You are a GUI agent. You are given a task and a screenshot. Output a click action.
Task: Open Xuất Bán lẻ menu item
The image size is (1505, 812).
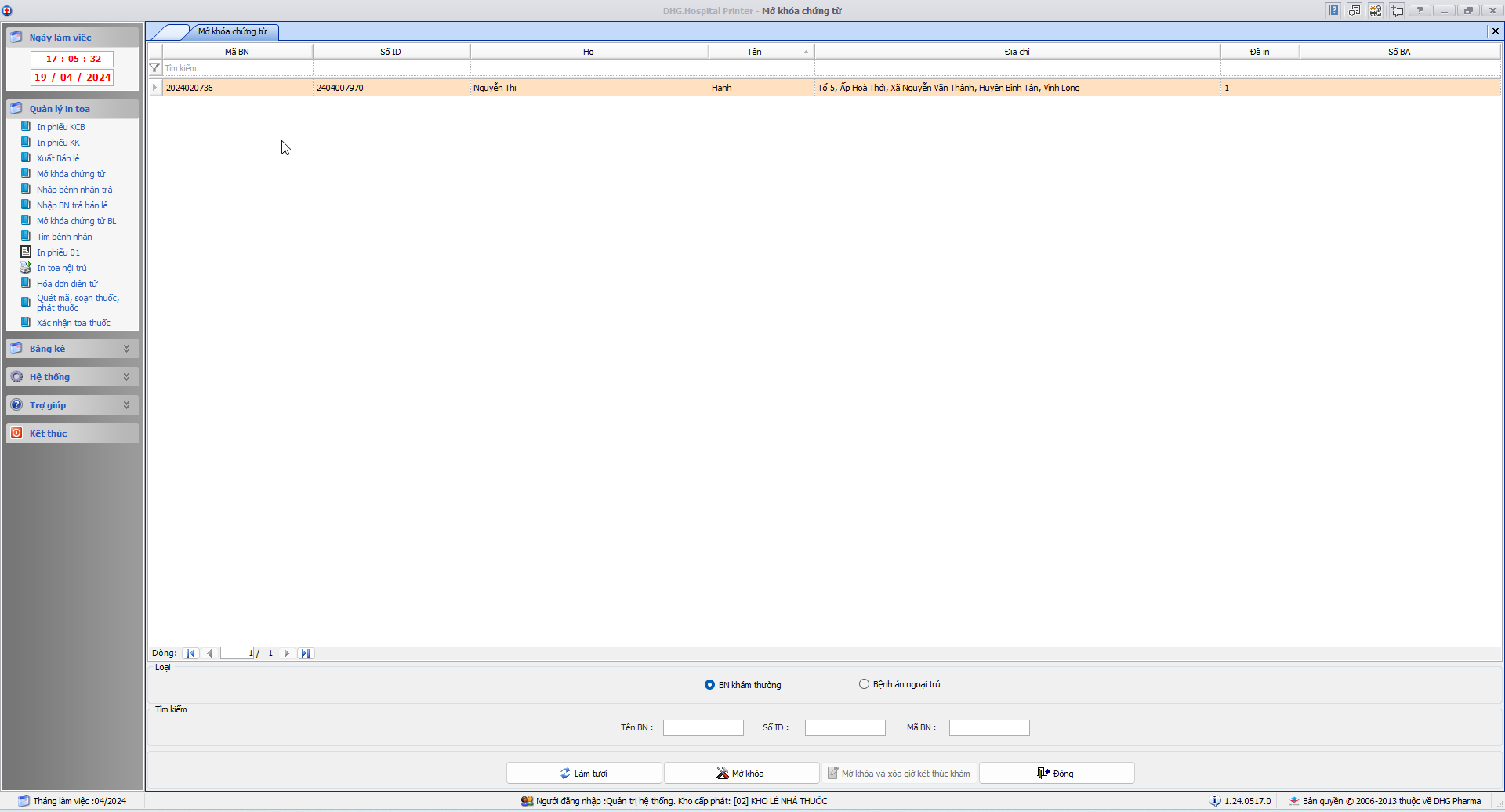(58, 158)
